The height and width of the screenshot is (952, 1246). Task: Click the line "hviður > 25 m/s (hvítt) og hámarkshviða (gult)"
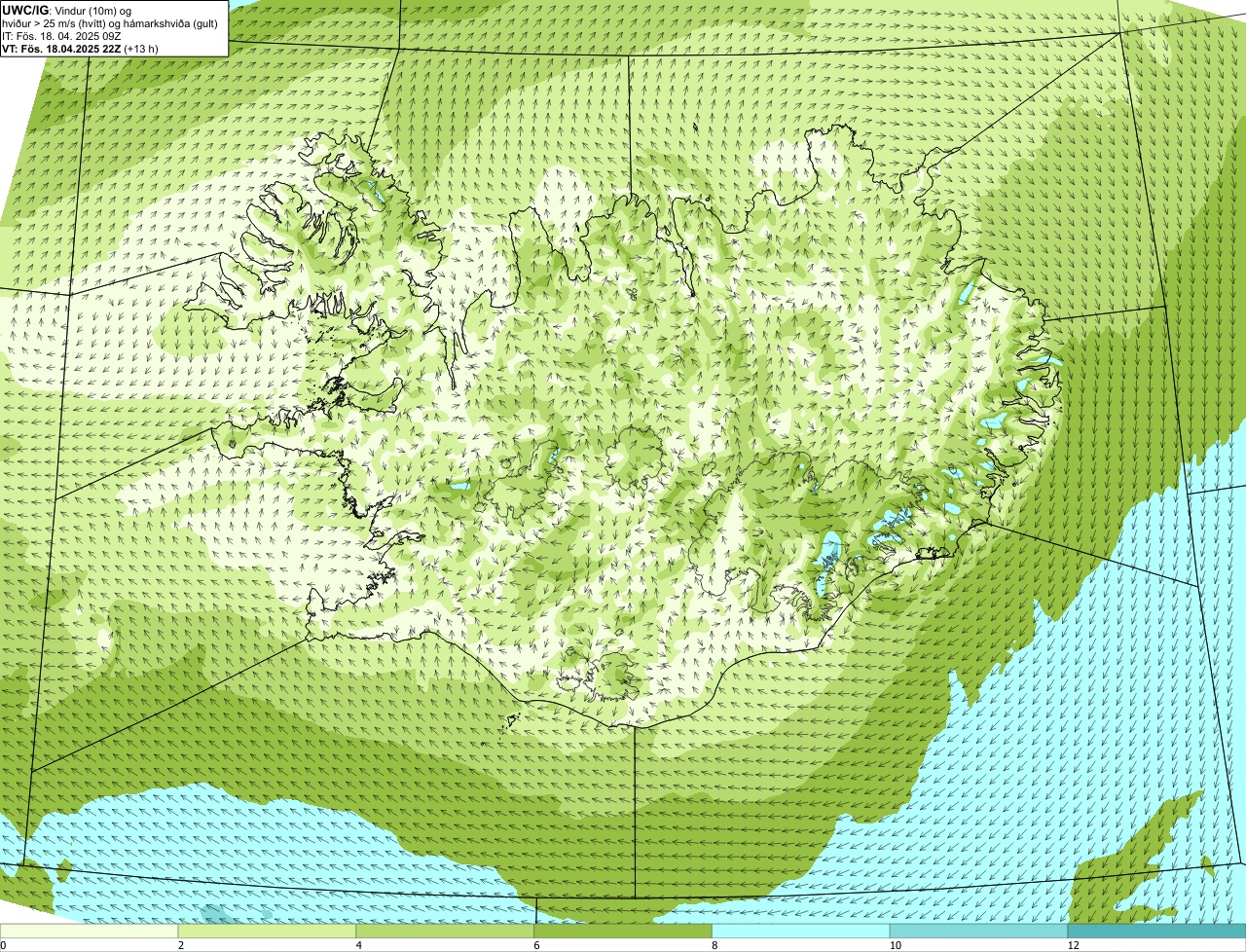coord(110,23)
